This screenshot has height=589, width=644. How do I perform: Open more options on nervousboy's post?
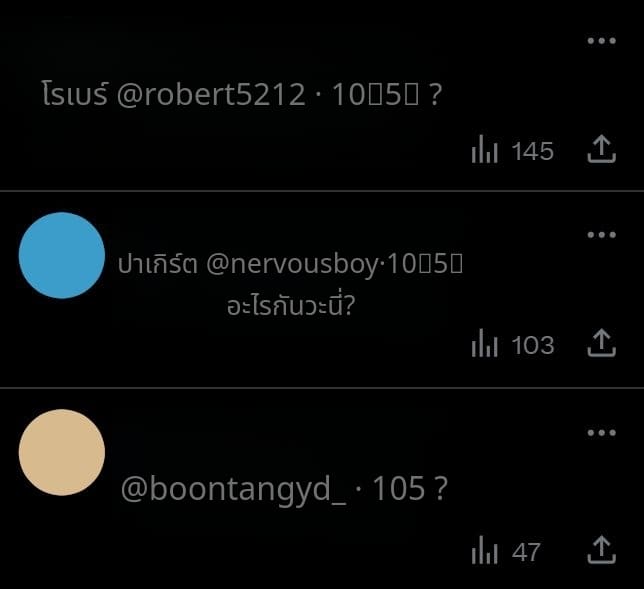tap(601, 235)
